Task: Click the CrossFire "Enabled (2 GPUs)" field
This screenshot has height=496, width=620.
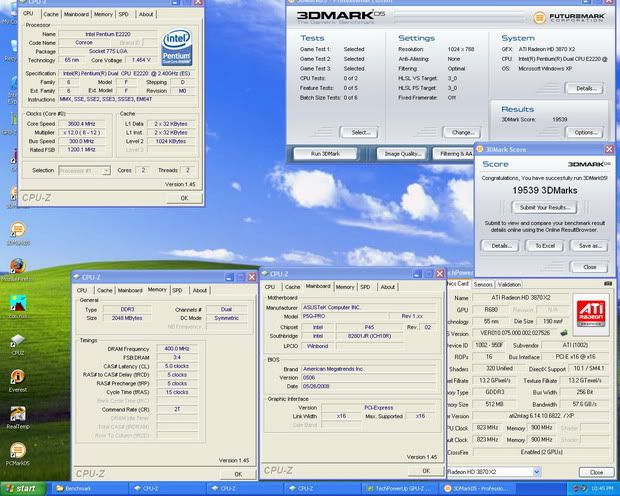Action: (x=541, y=452)
